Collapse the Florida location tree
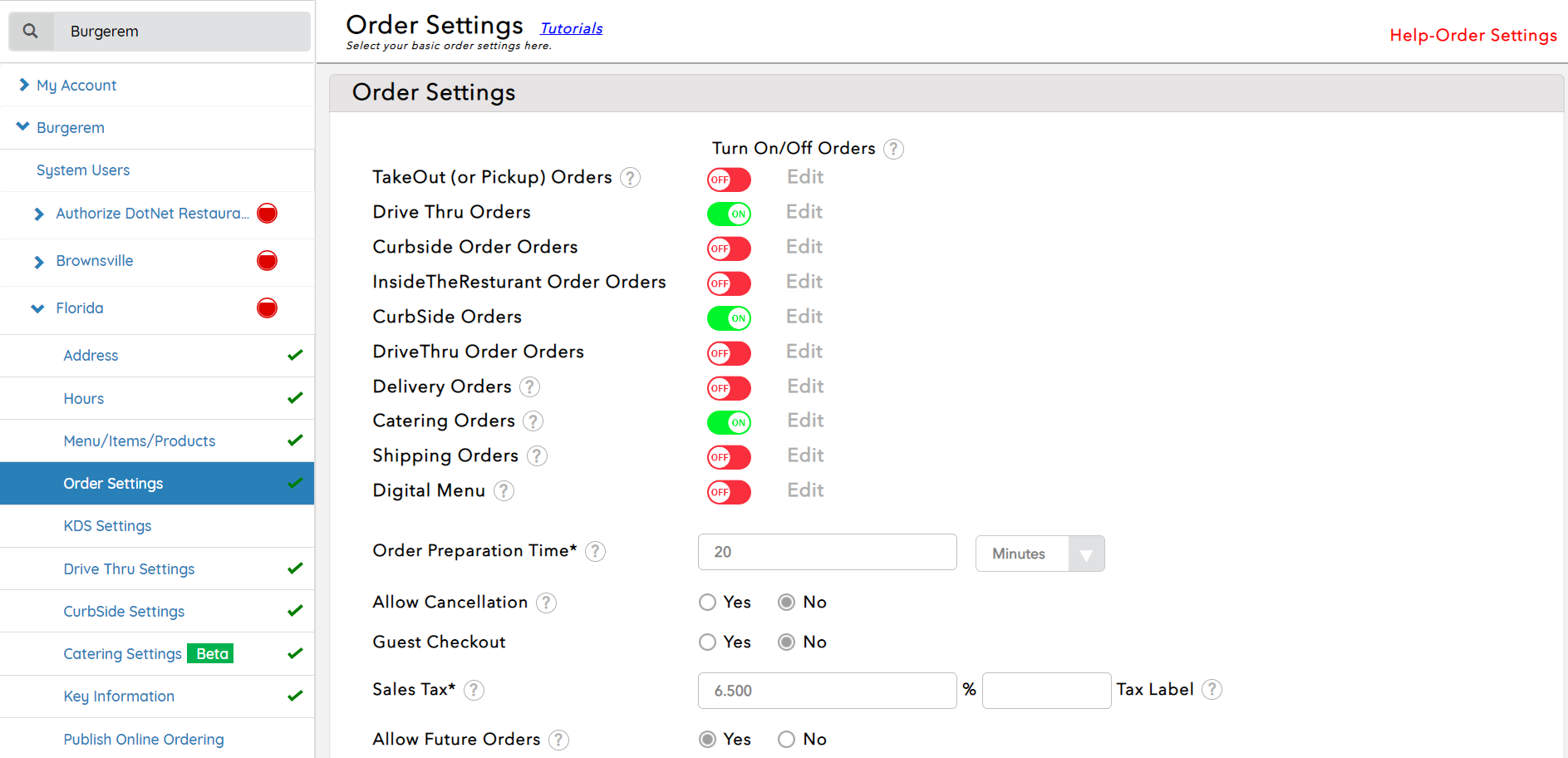 pyautogui.click(x=37, y=308)
